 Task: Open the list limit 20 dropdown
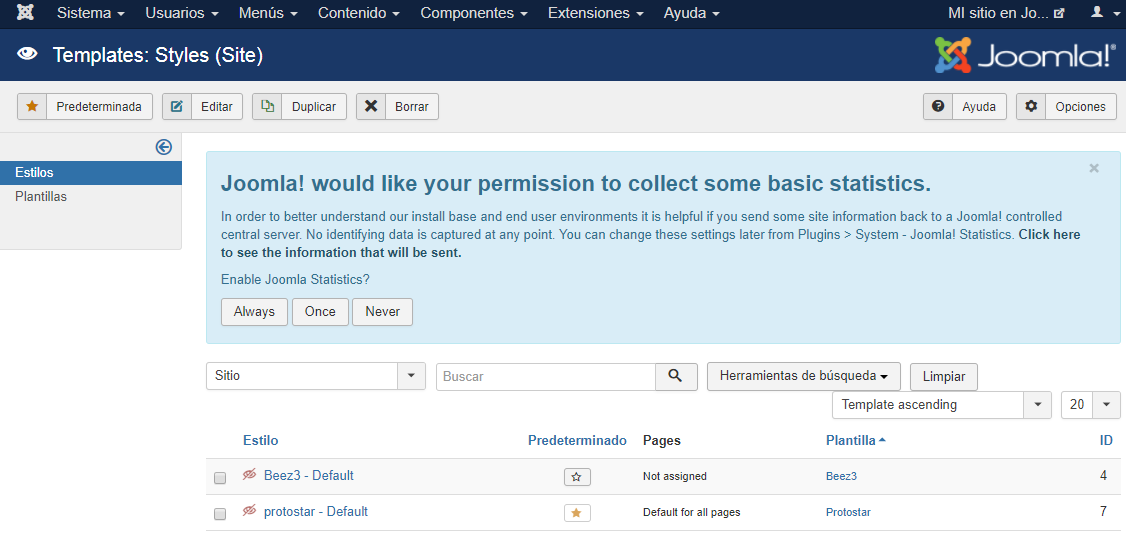1106,405
